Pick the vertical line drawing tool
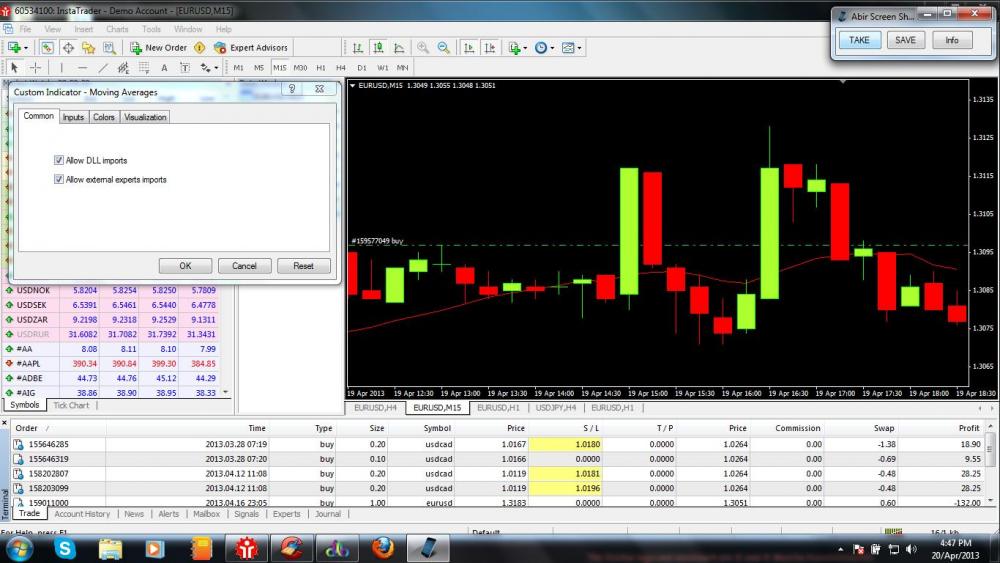 [61, 68]
